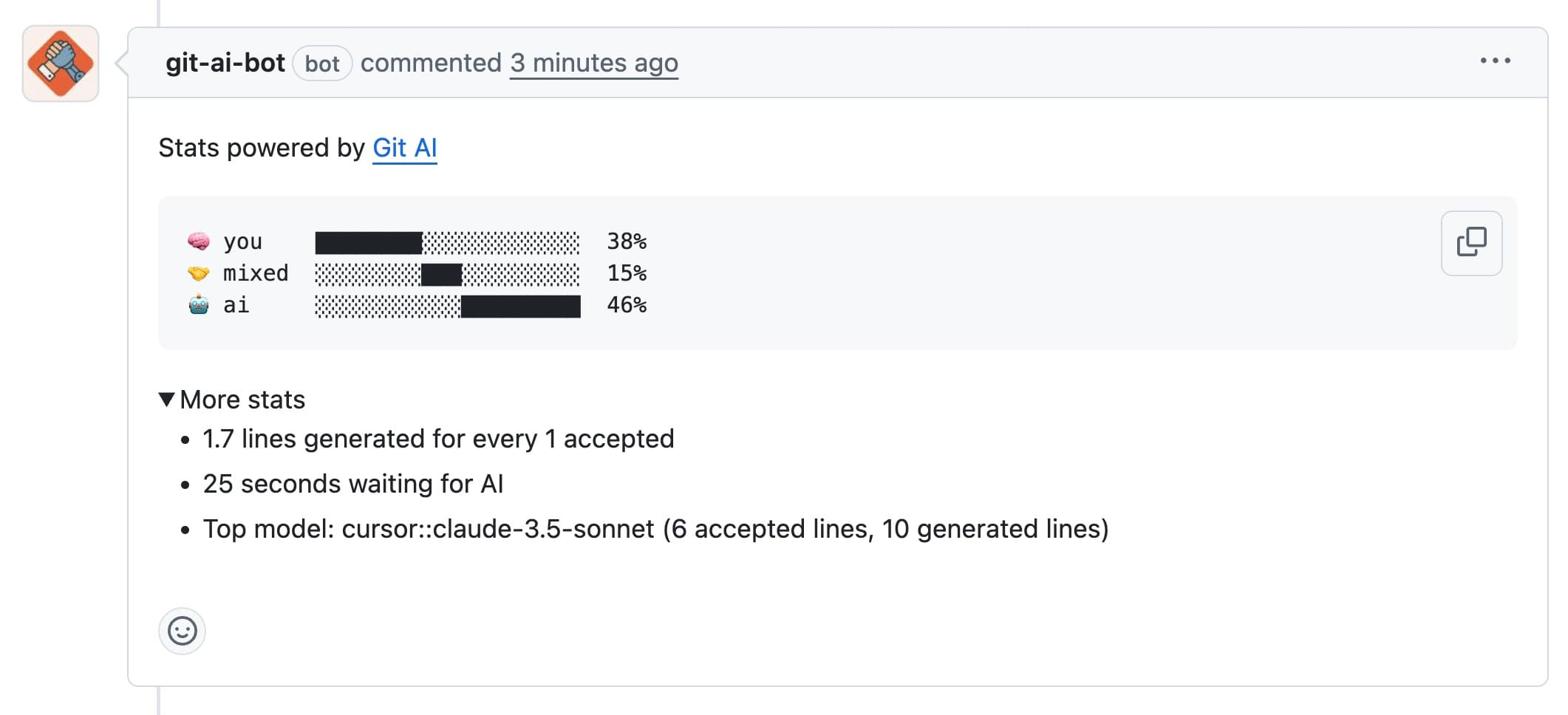Click the handshake emoji beside "mixed"

coord(198,273)
